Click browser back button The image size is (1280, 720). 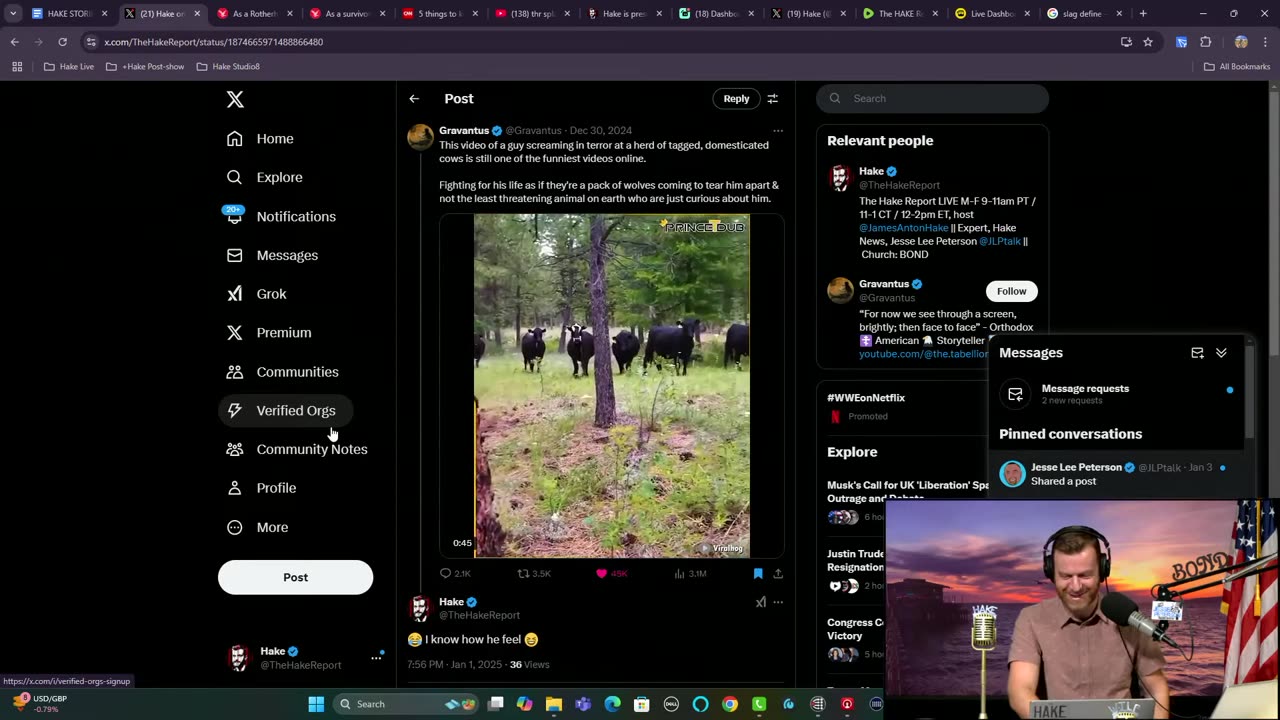click(x=14, y=42)
